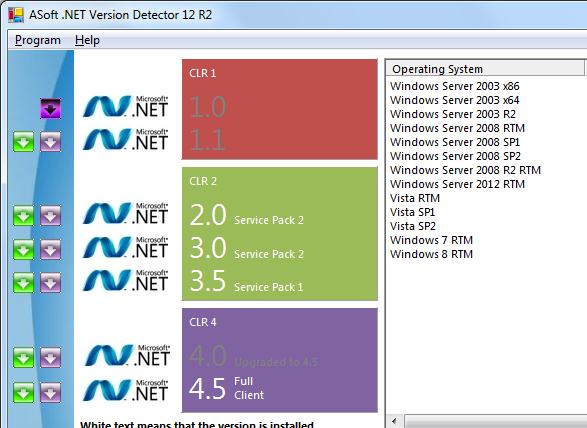
Task: Click the greyed-out 1.1 version number
Action: click(x=207, y=140)
